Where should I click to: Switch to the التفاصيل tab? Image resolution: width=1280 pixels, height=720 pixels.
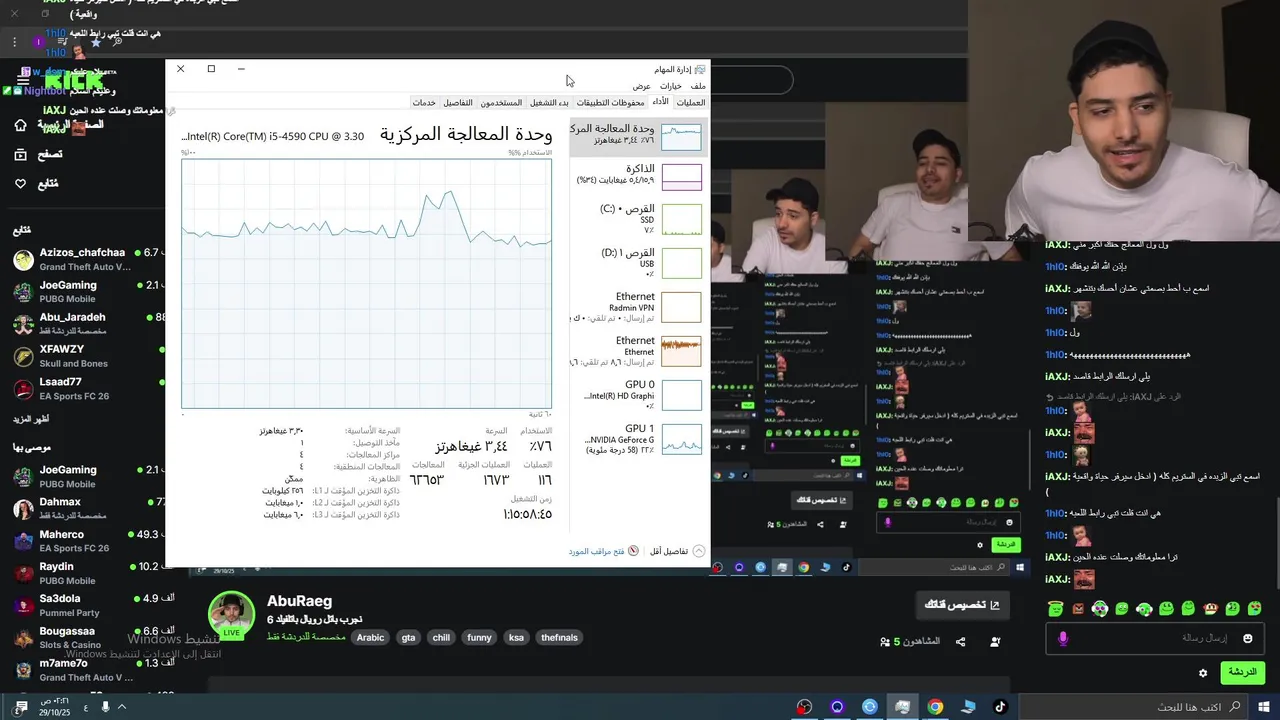pyautogui.click(x=458, y=103)
